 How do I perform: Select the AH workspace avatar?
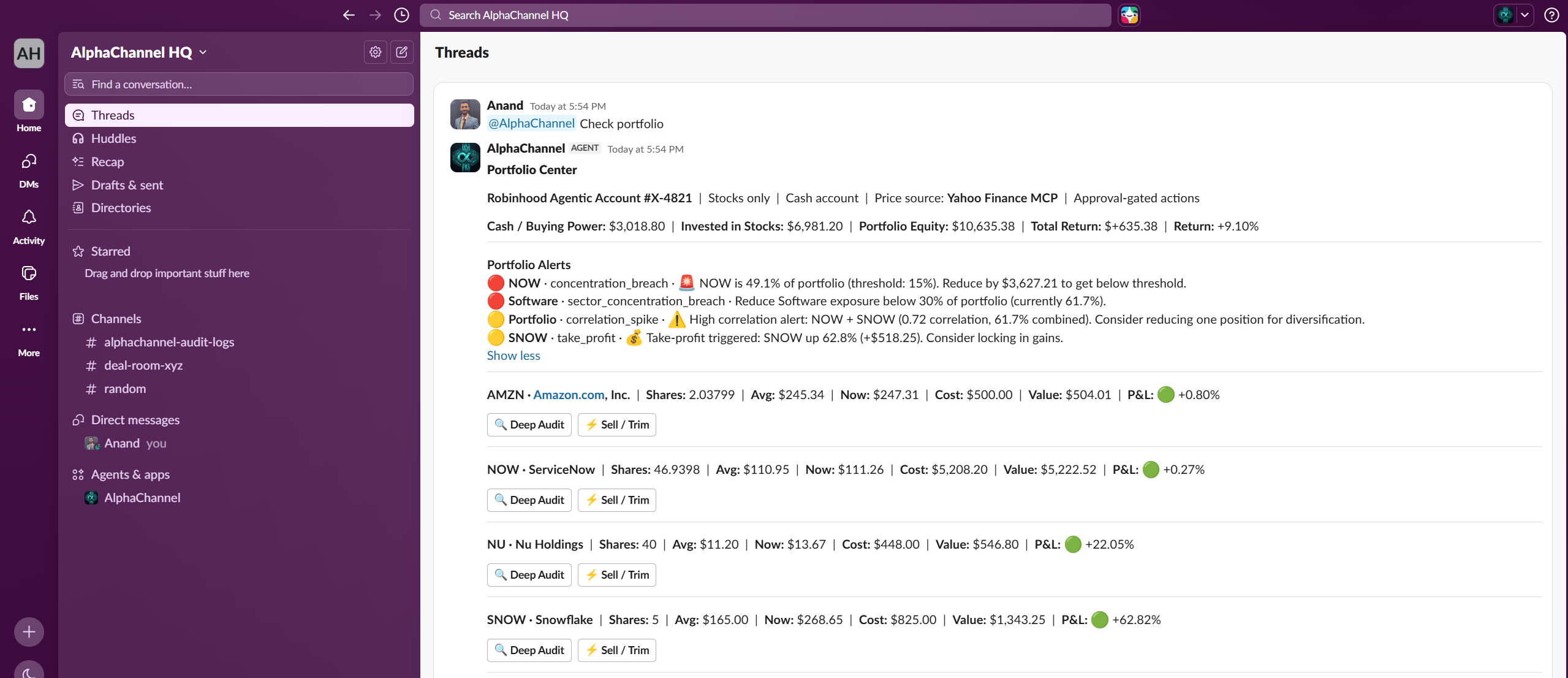(x=29, y=53)
